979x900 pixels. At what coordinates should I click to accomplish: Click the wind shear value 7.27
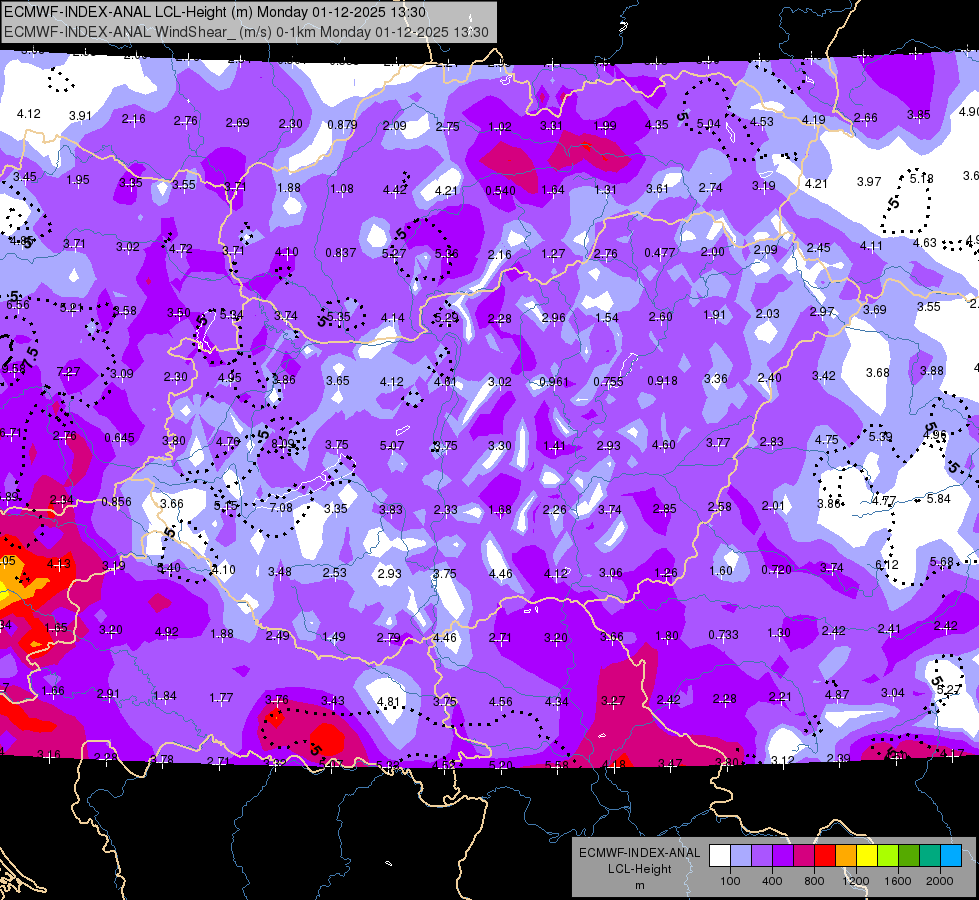point(68,372)
